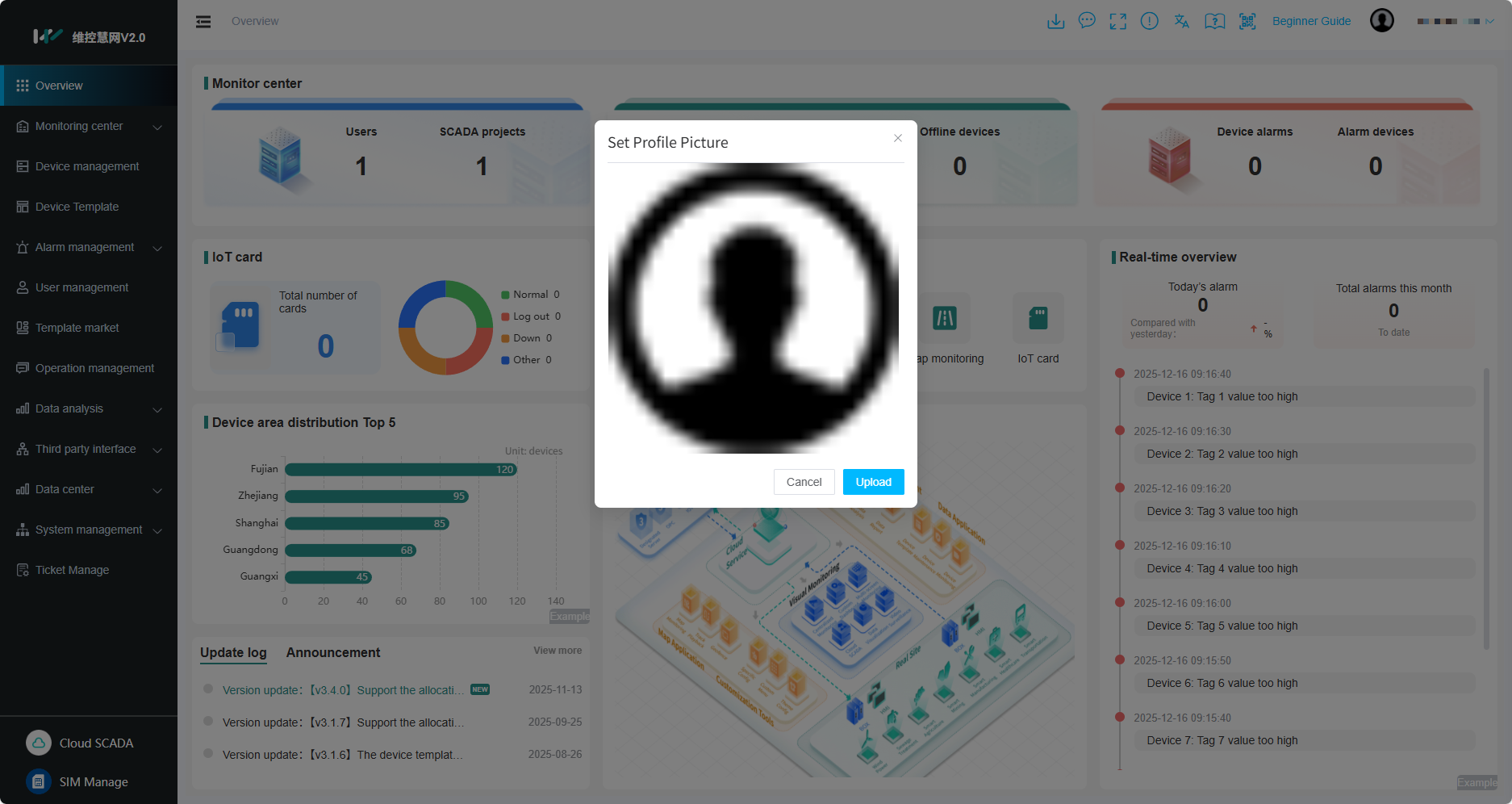This screenshot has width=1512, height=804.
Task: Open User management in sidebar
Action: [x=89, y=287]
